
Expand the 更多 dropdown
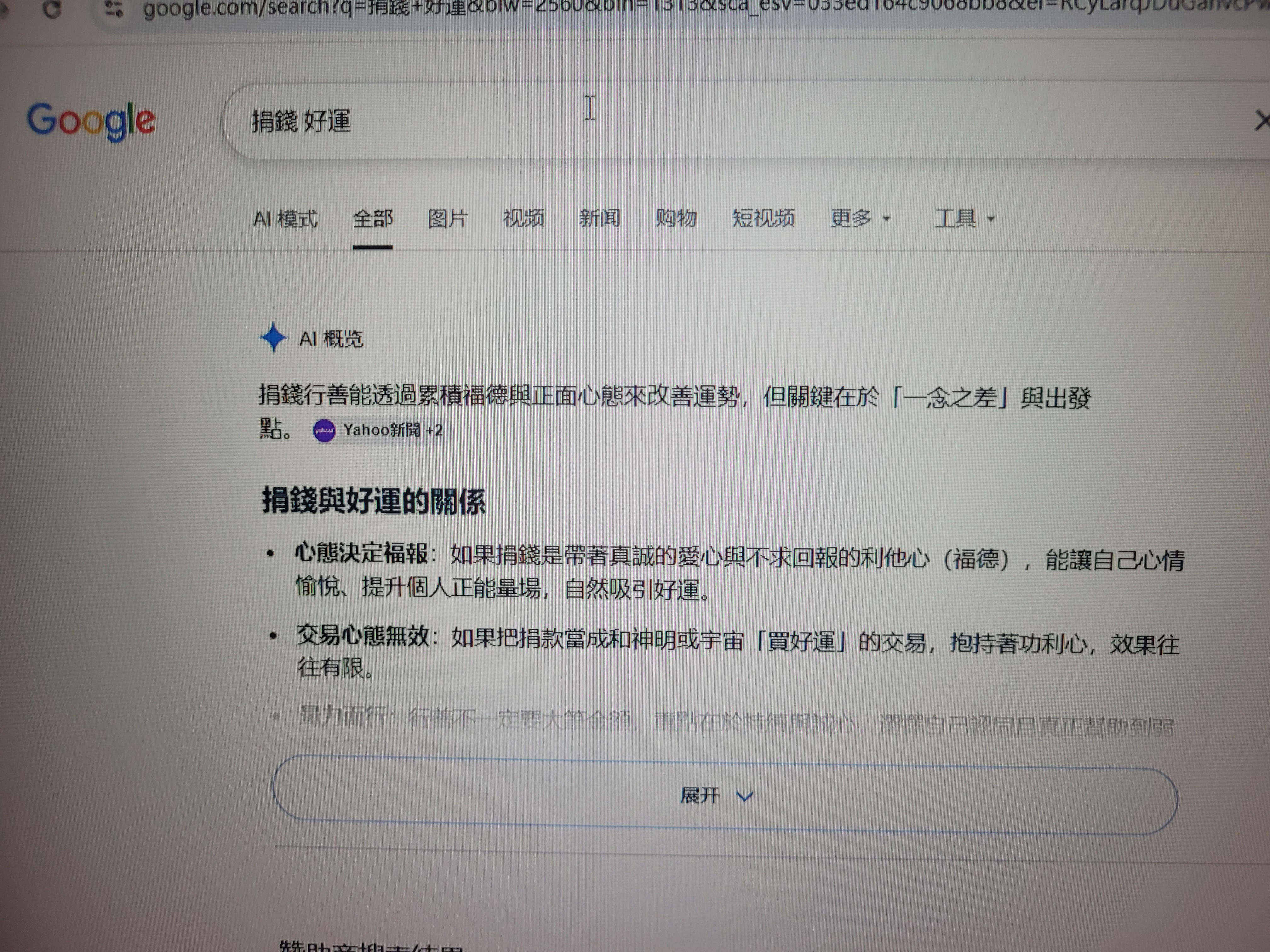click(861, 218)
